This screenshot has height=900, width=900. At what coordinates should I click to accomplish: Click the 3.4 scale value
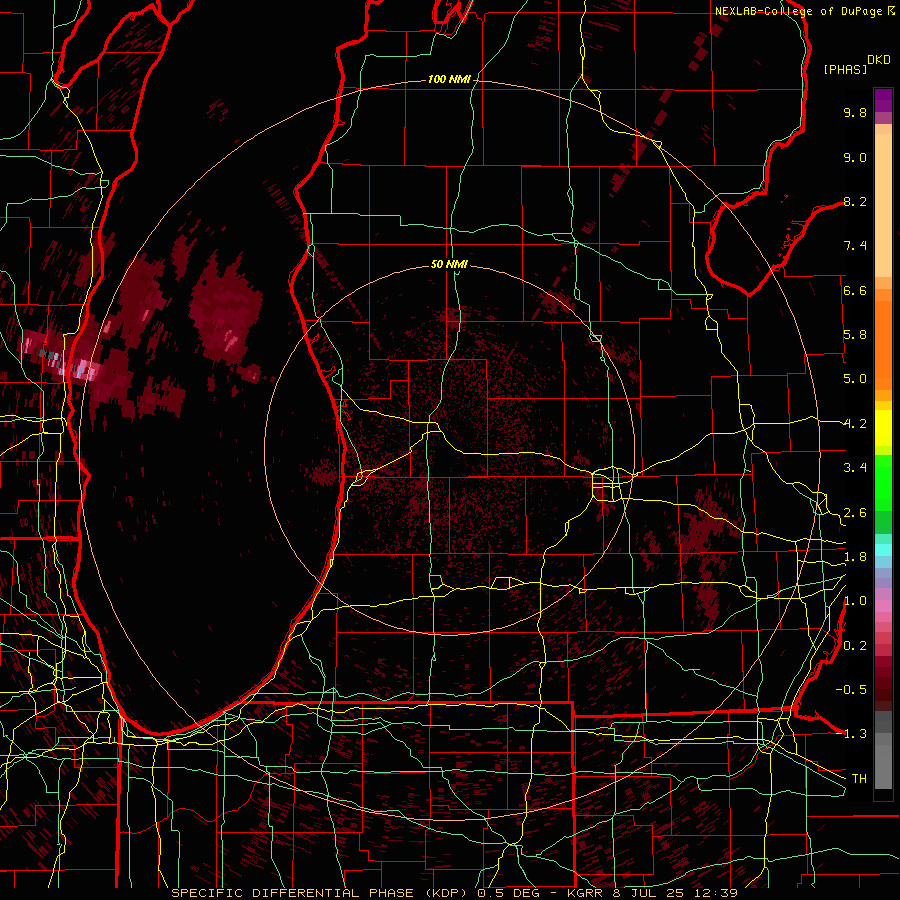point(855,468)
